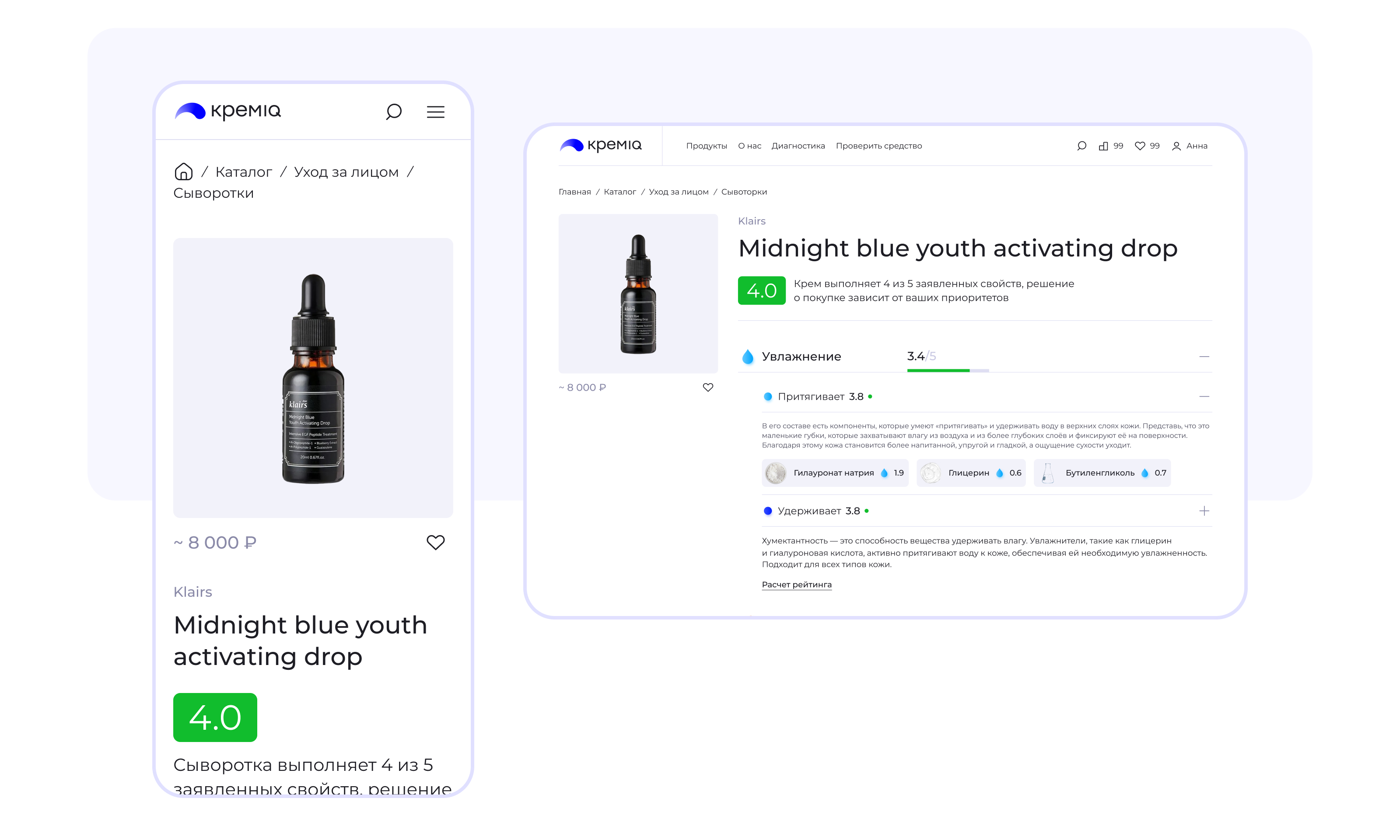Toggle favorite heart below the desktop product image
The image size is (1400, 840).
pos(707,387)
